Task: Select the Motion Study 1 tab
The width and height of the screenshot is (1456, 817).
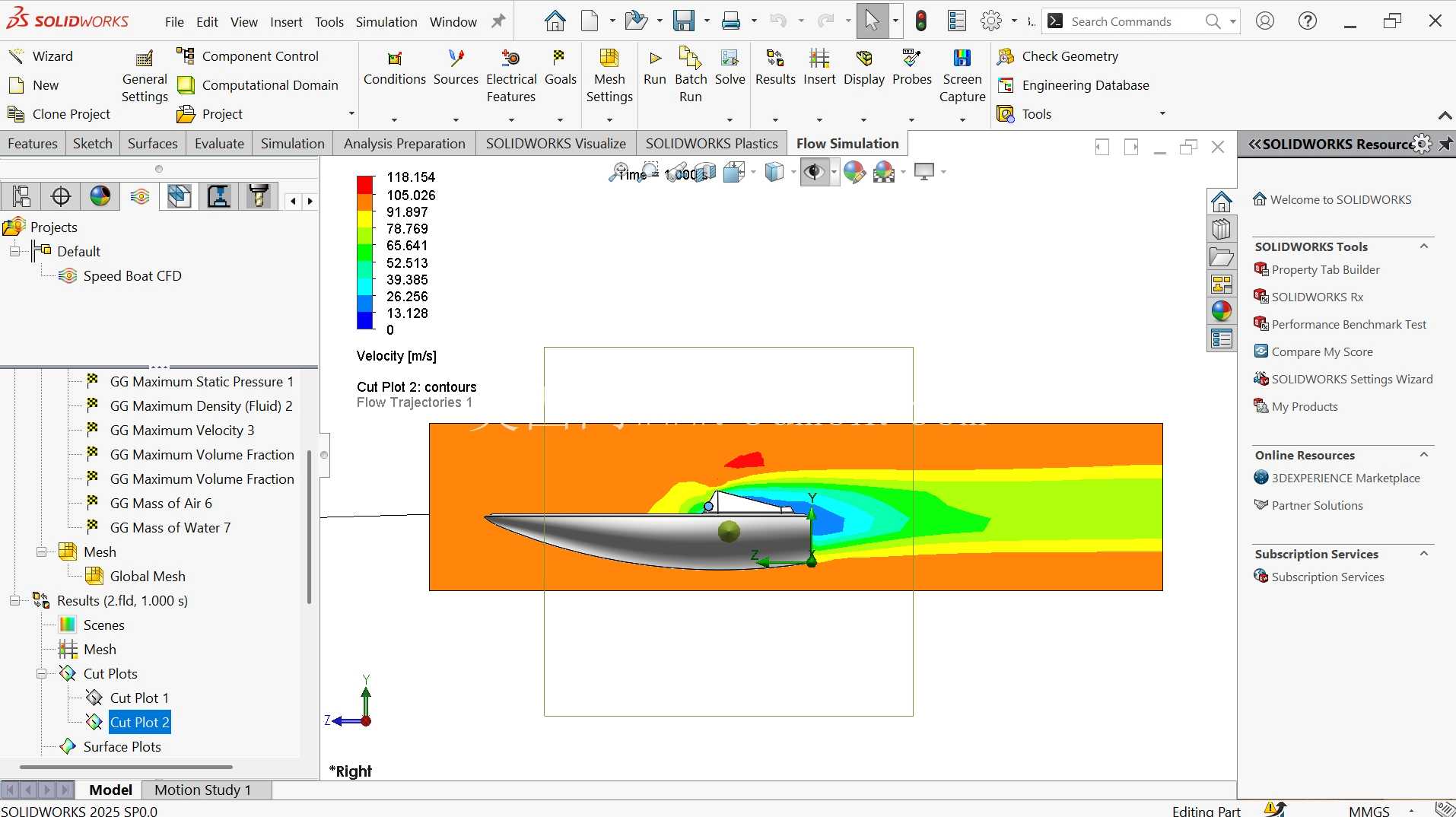Action: pos(202,790)
